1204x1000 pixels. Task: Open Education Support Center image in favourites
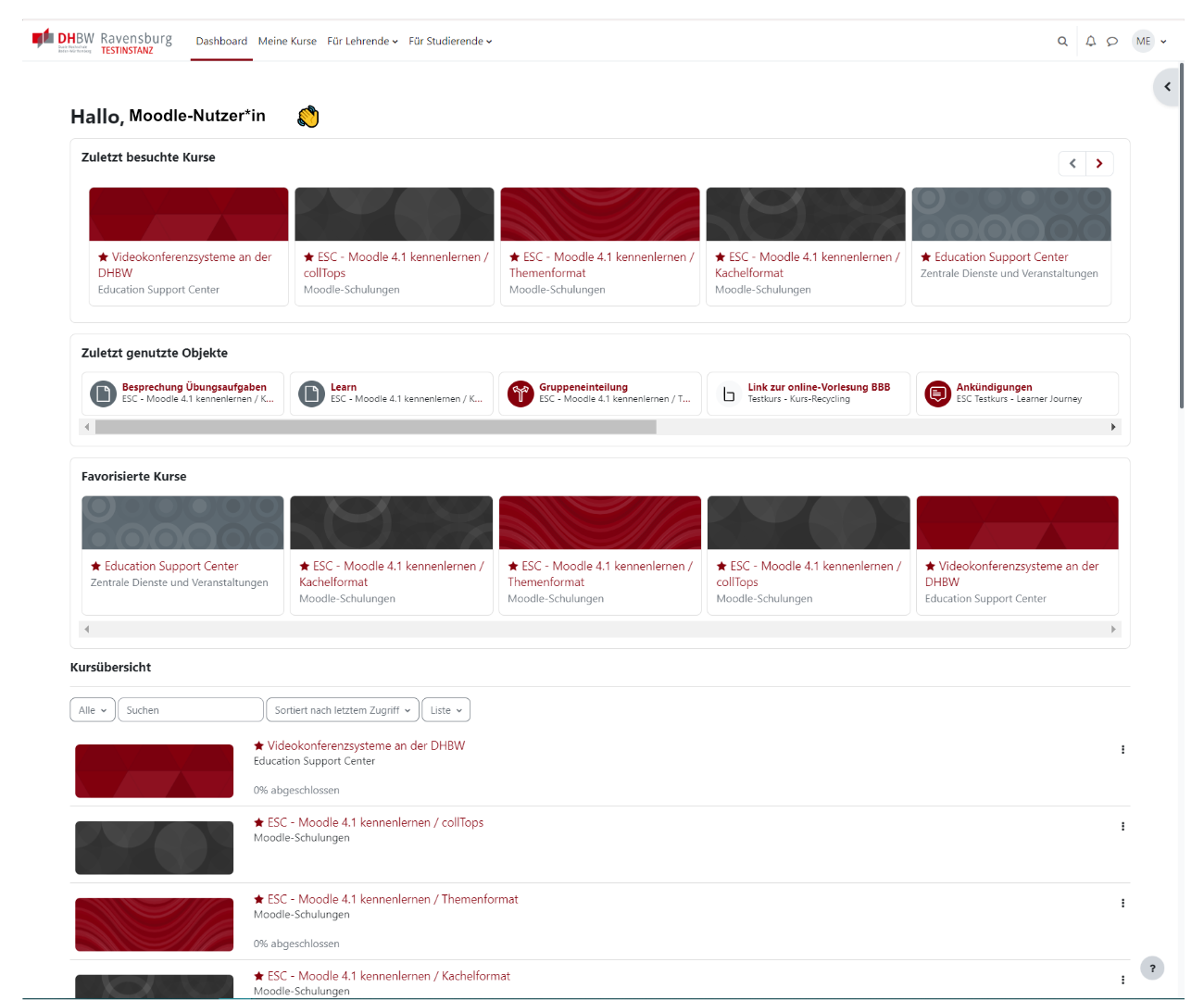[182, 522]
